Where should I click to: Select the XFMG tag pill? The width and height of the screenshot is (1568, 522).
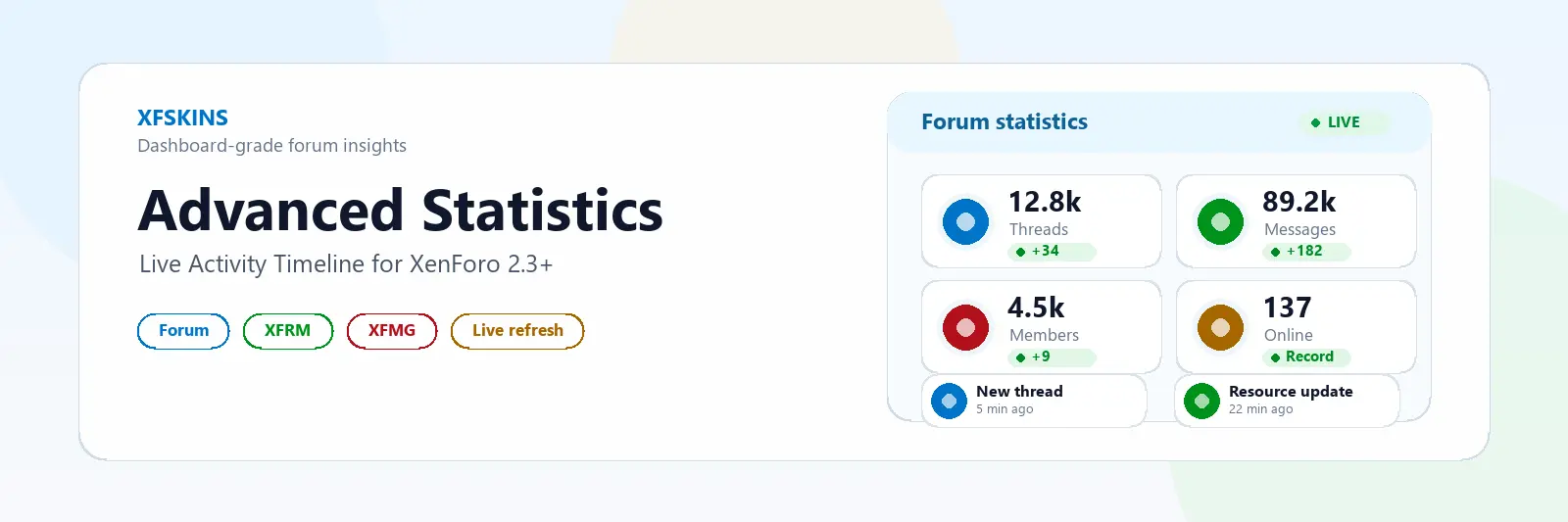coord(392,331)
